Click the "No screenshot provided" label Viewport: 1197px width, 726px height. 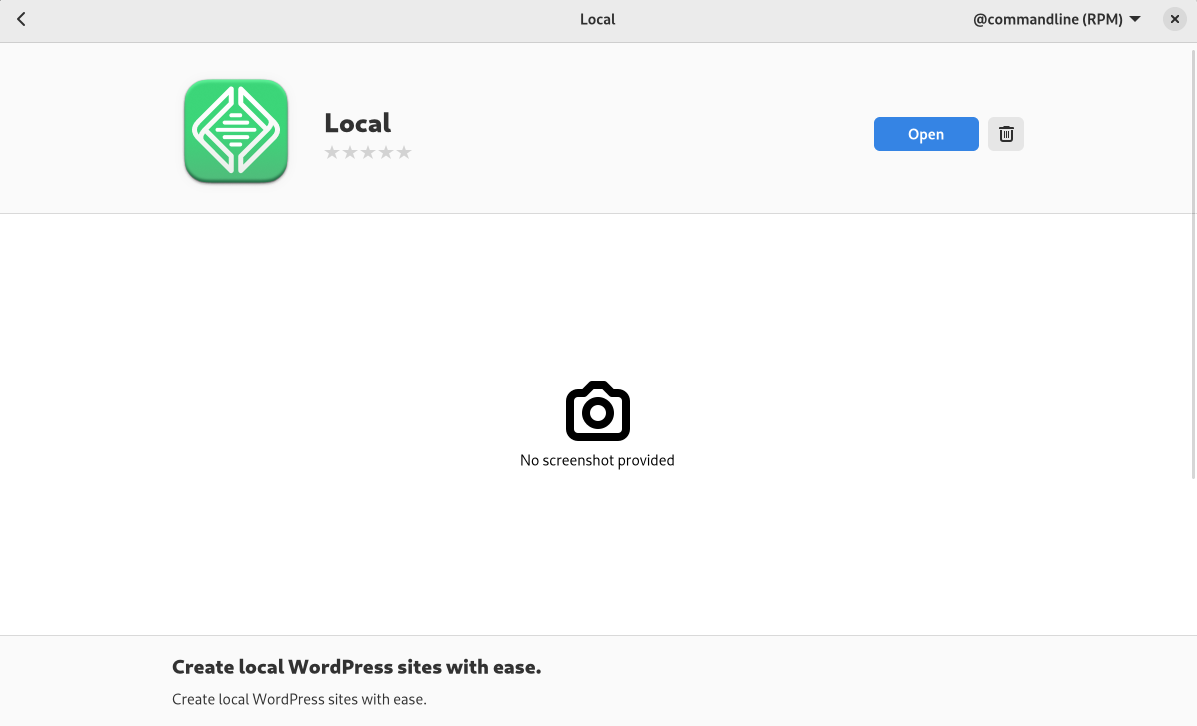[597, 460]
